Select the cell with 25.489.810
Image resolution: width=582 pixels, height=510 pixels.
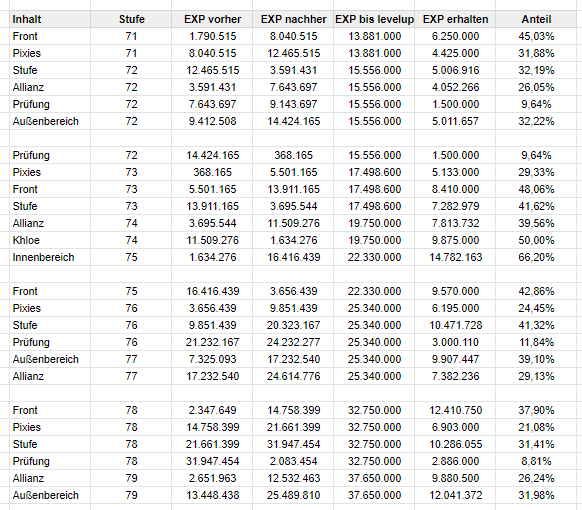293,495
